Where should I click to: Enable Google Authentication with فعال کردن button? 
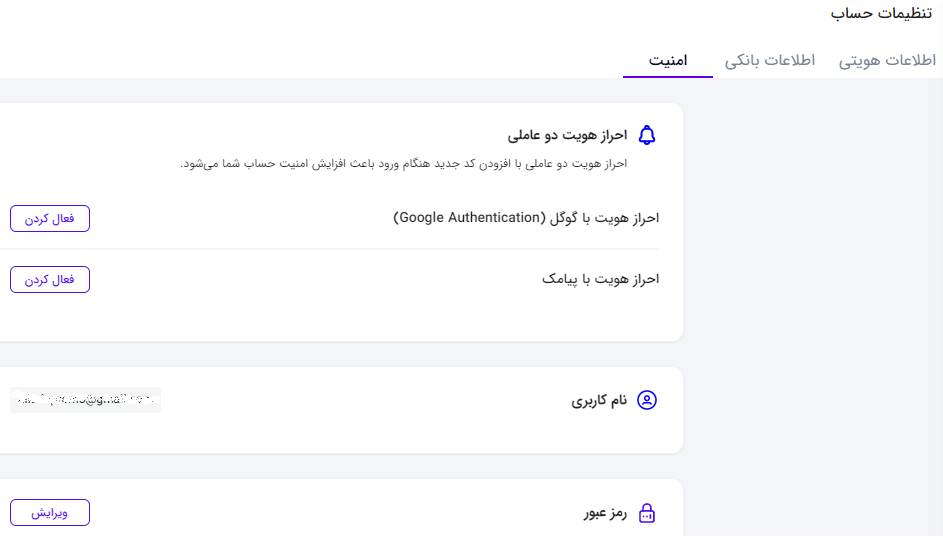50,218
